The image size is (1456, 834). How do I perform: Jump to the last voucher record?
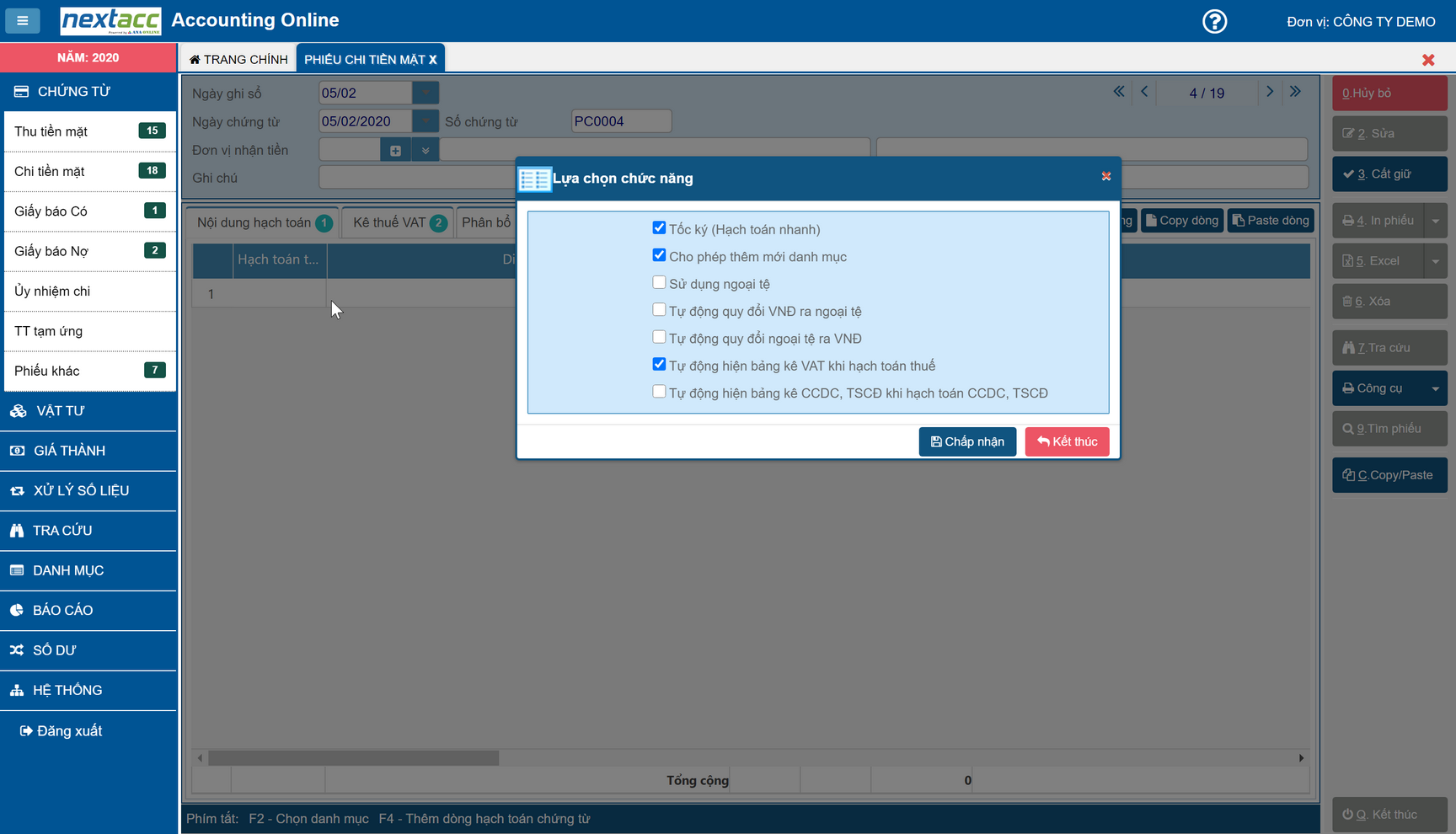1295,92
